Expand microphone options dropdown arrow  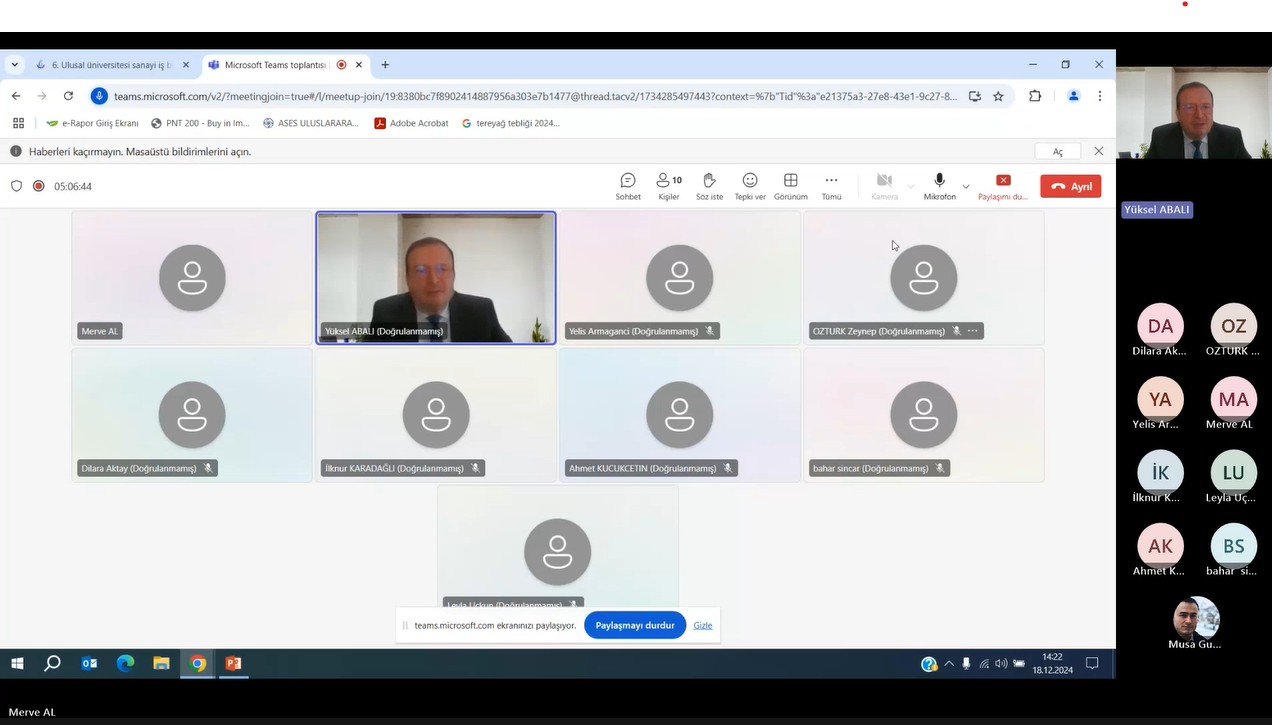[966, 187]
